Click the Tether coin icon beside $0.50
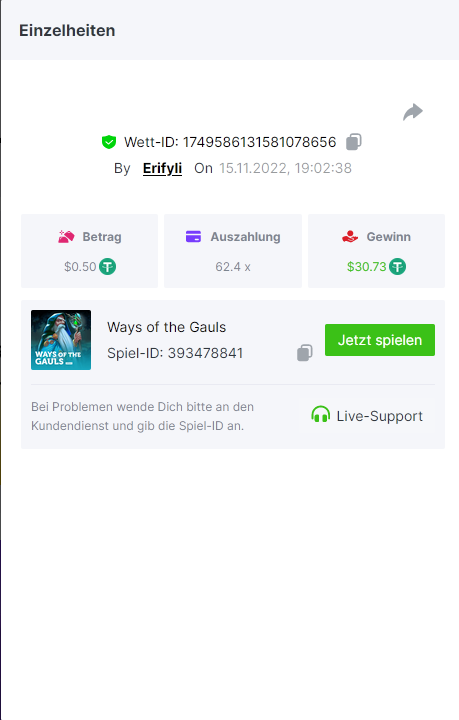This screenshot has height=720, width=459. 108,267
